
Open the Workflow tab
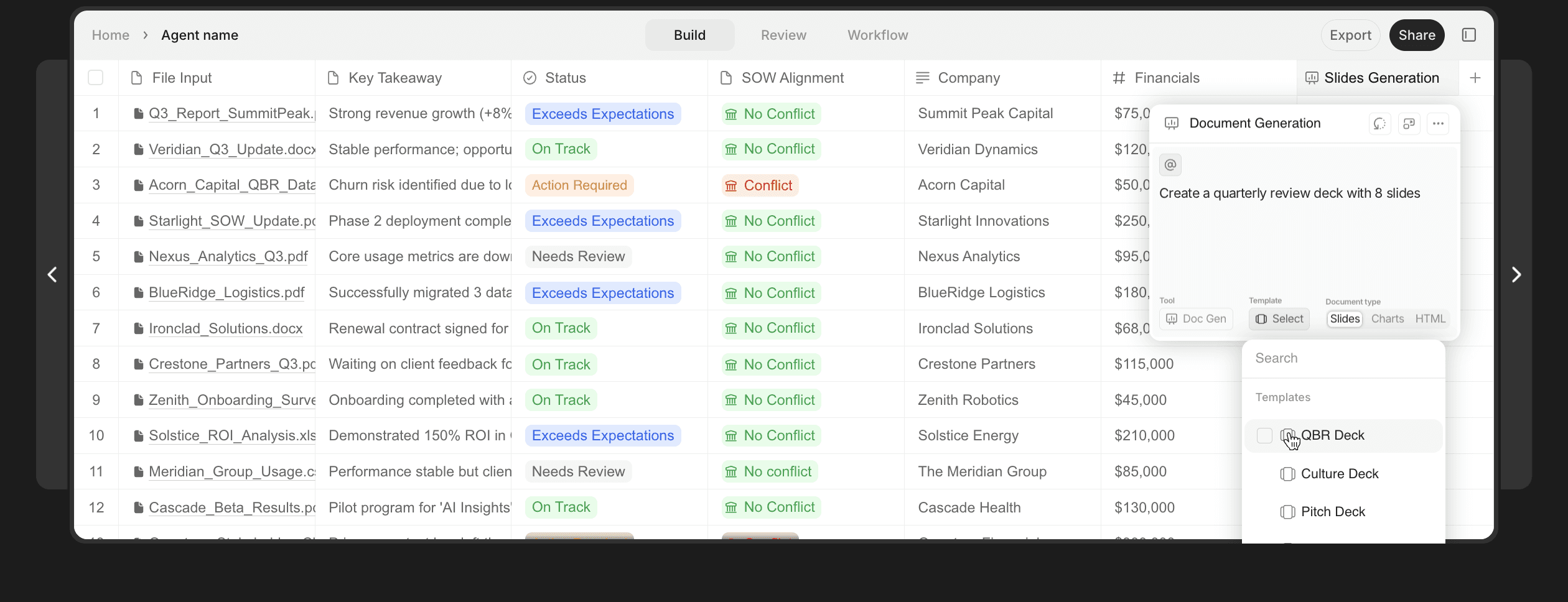point(877,35)
